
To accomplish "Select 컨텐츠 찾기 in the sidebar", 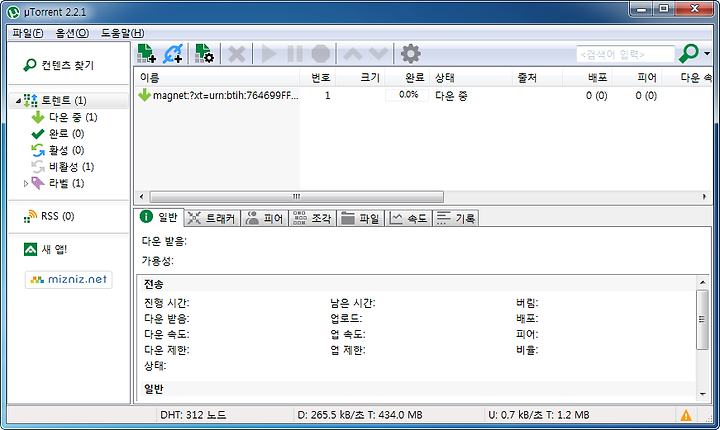I will pos(59,65).
